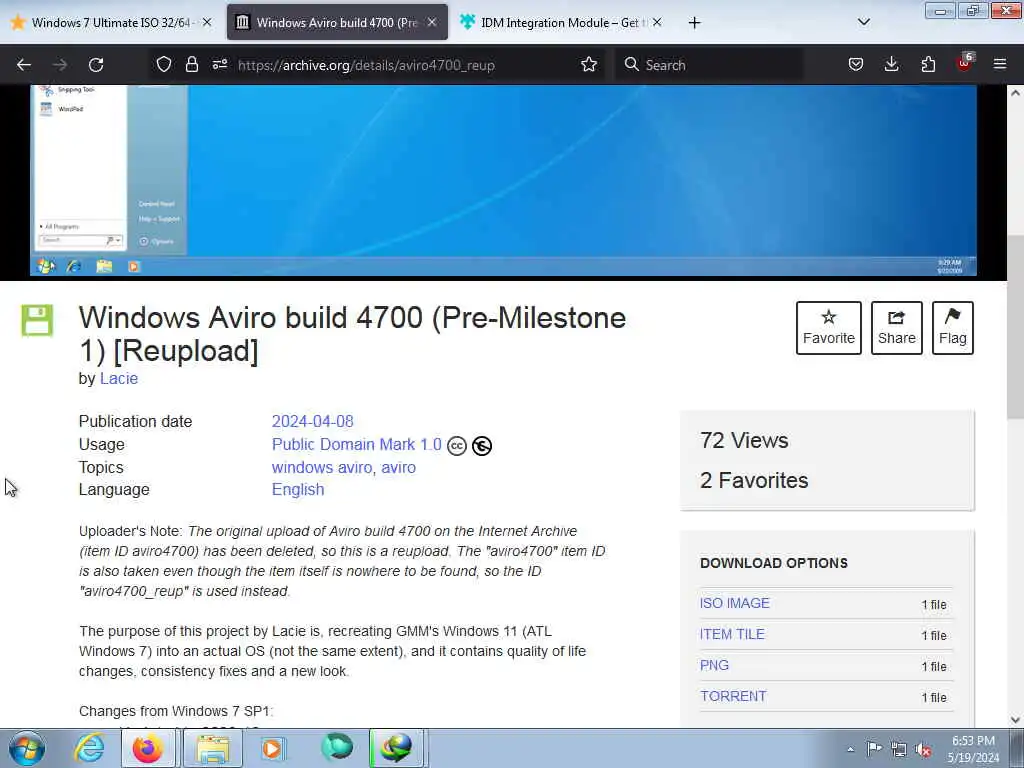1024x768 pixels.
Task: List all tabs dropdown arrow
Action: pyautogui.click(x=863, y=22)
